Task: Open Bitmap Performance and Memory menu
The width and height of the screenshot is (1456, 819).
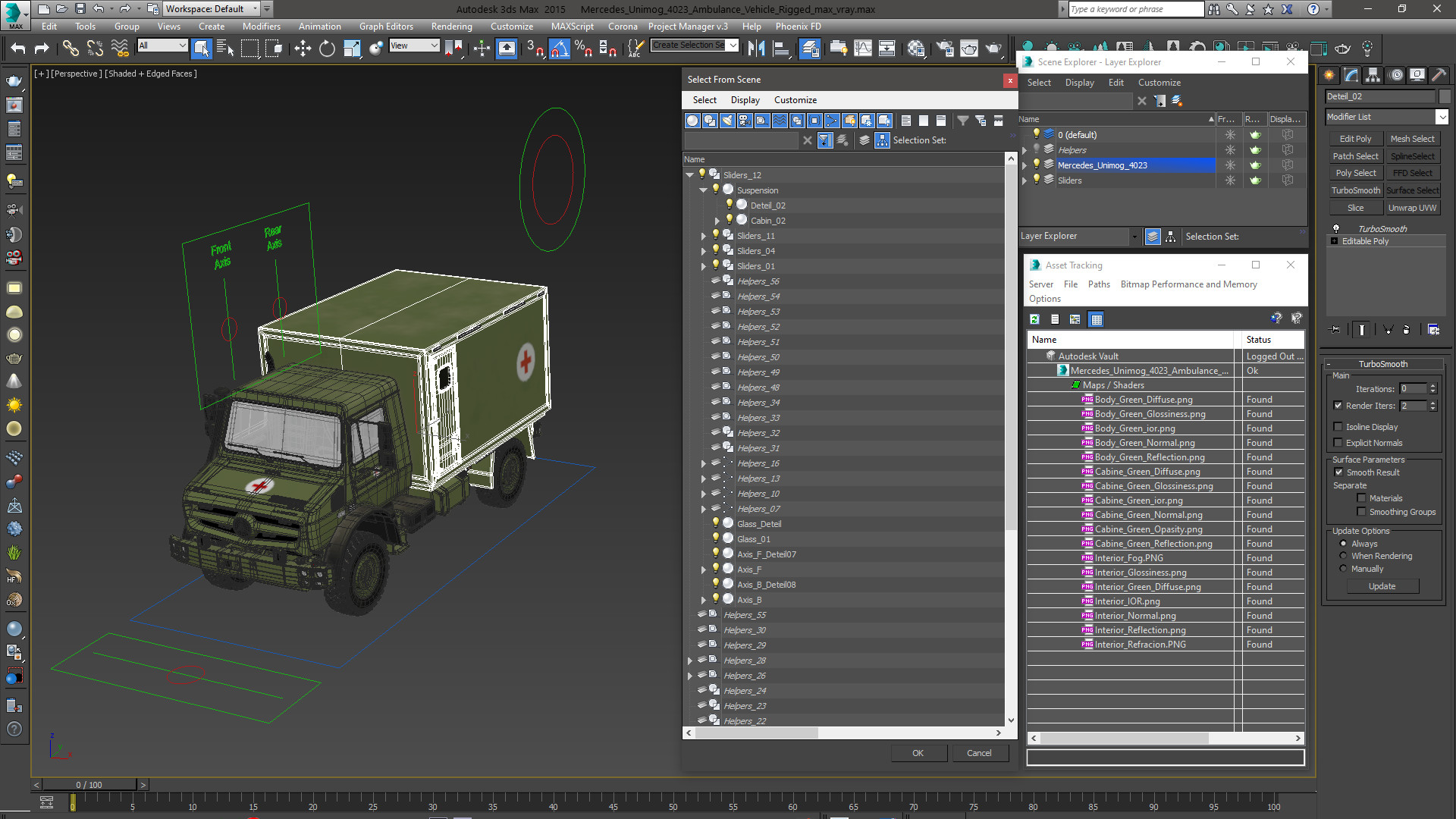Action: 1188,284
